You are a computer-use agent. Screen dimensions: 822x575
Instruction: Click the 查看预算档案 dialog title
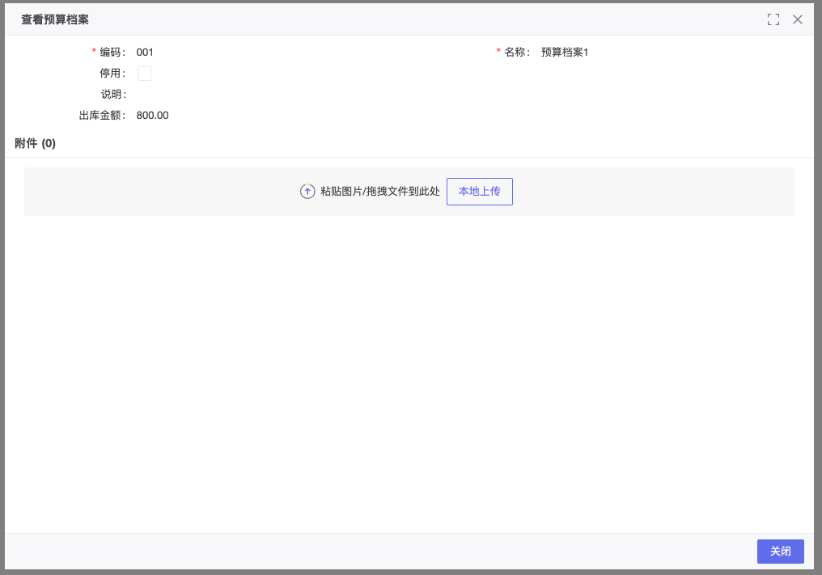55,20
